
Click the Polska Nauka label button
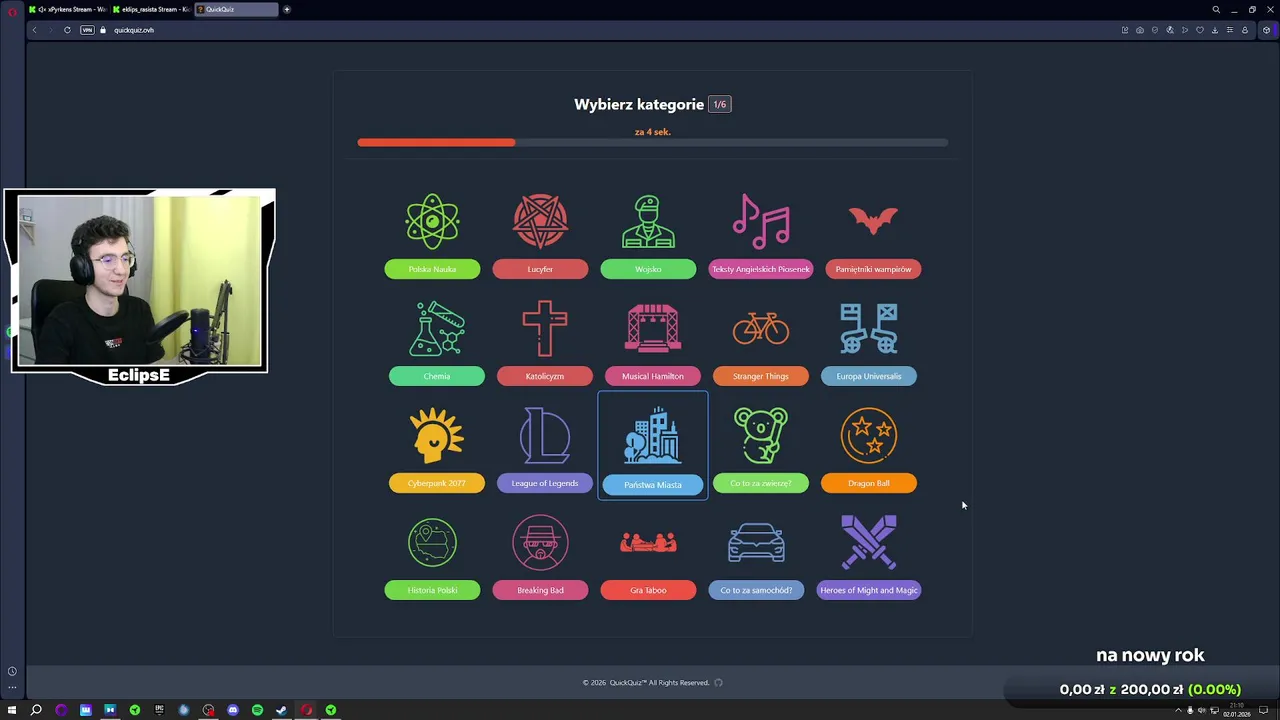[432, 269]
